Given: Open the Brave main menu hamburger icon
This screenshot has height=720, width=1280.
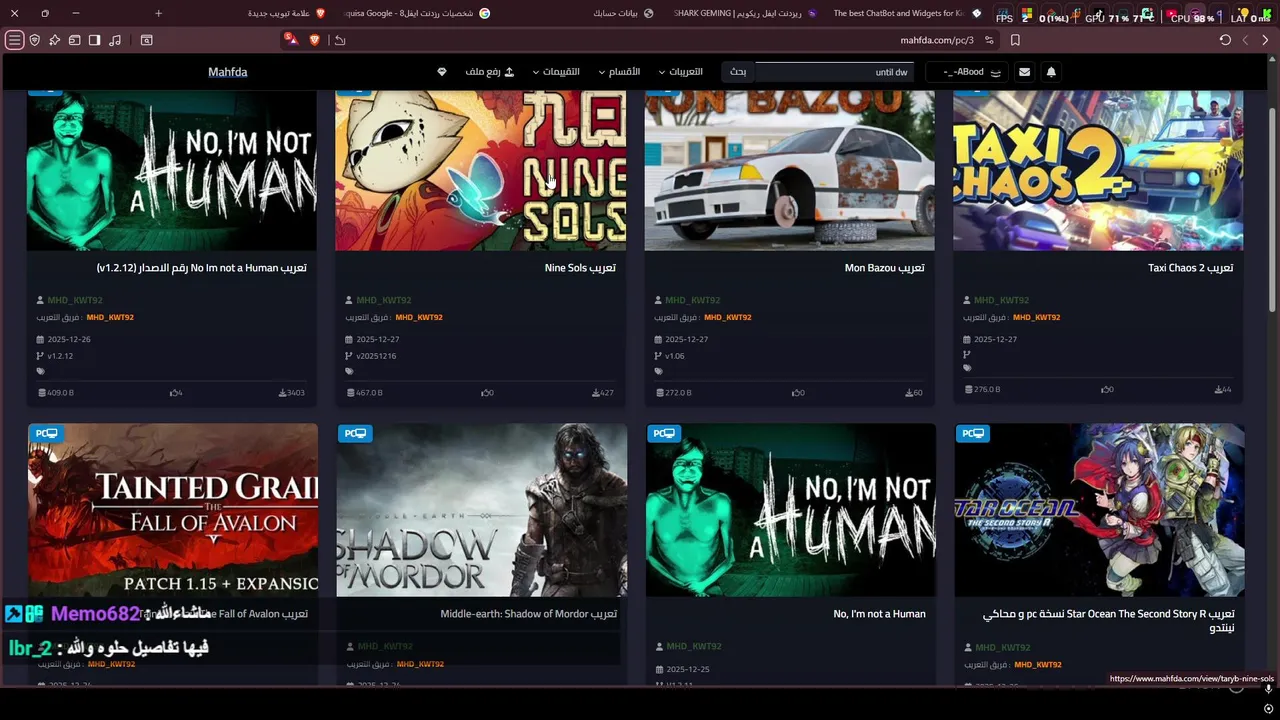Looking at the screenshot, I should point(14,40).
